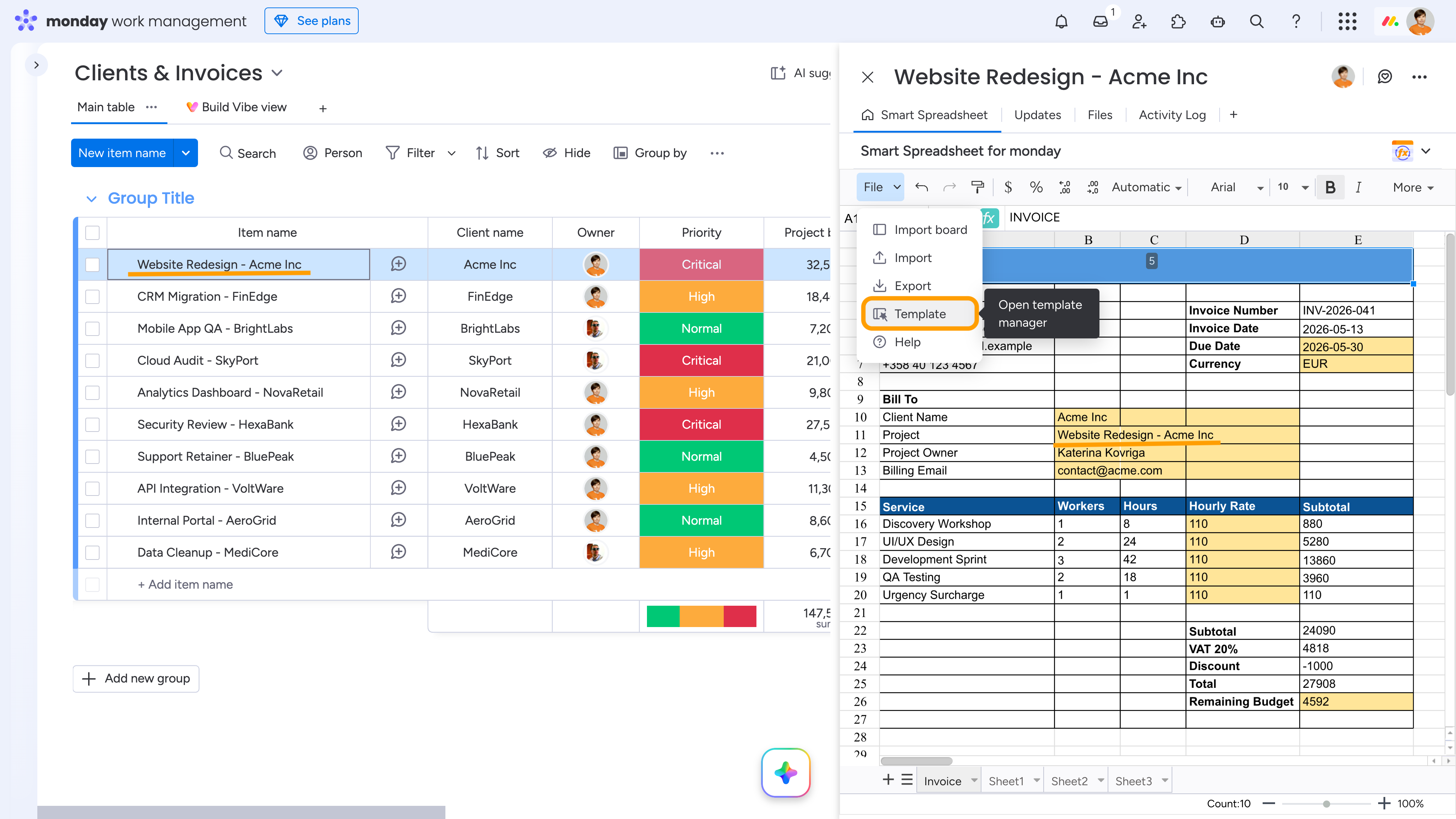
Task: Open the sidekick robot icon
Action: (x=1217, y=21)
